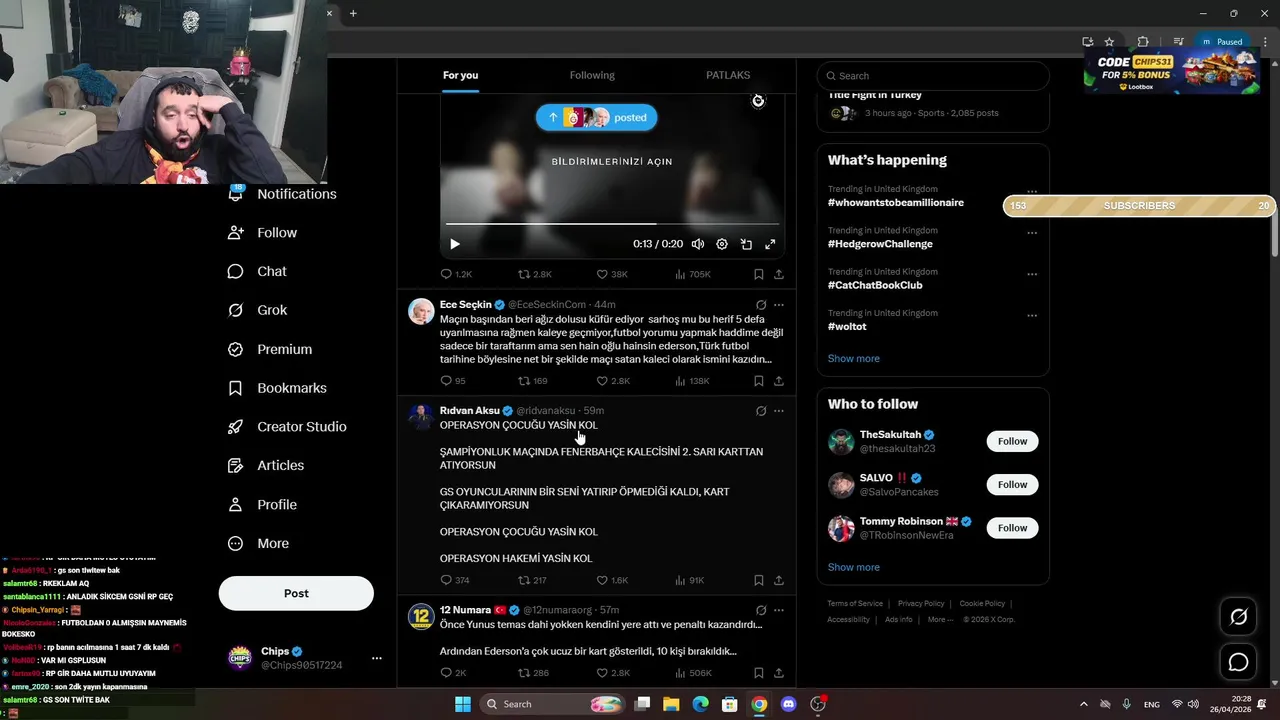Reply to the video post with 1.2K replies
This screenshot has height=720, width=1280.
(x=456, y=274)
